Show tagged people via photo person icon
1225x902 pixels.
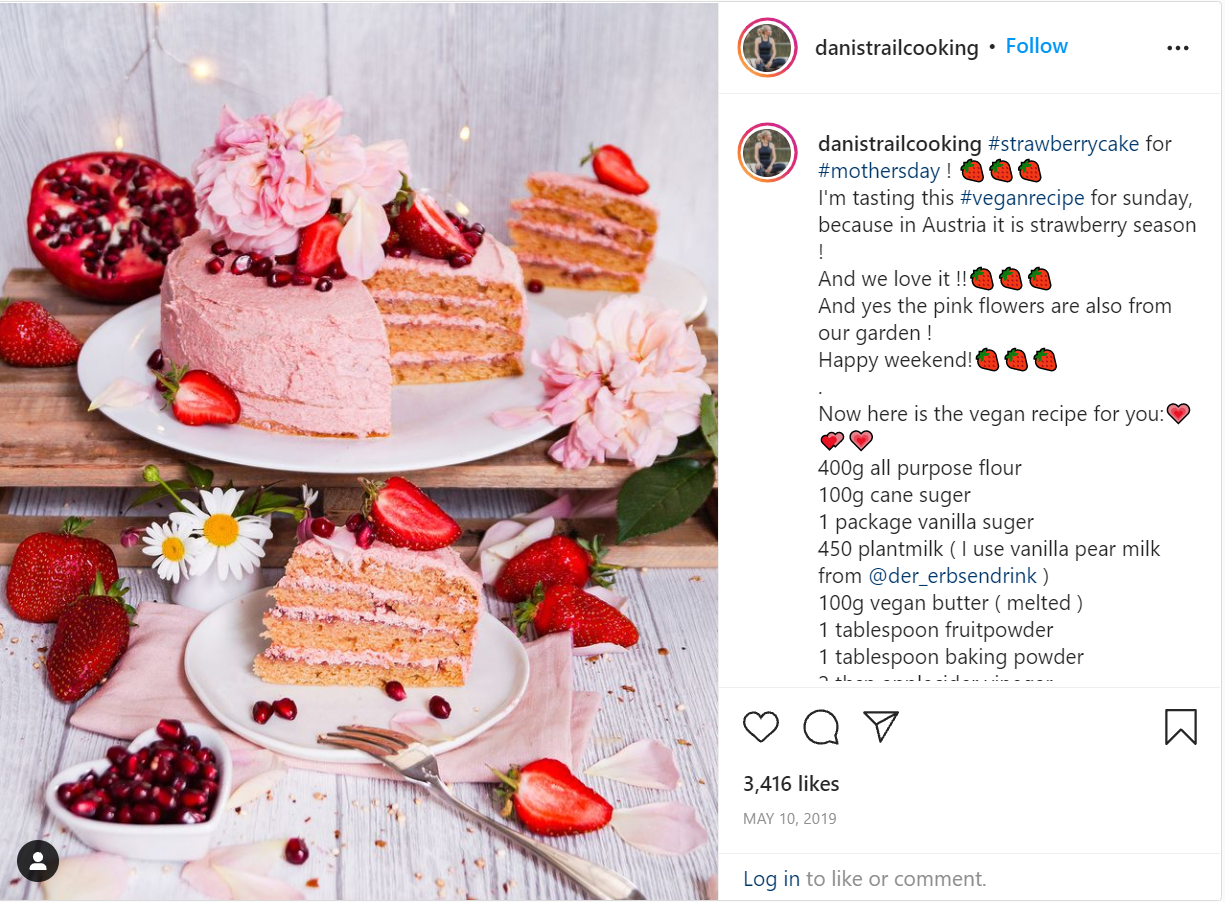coord(38,861)
